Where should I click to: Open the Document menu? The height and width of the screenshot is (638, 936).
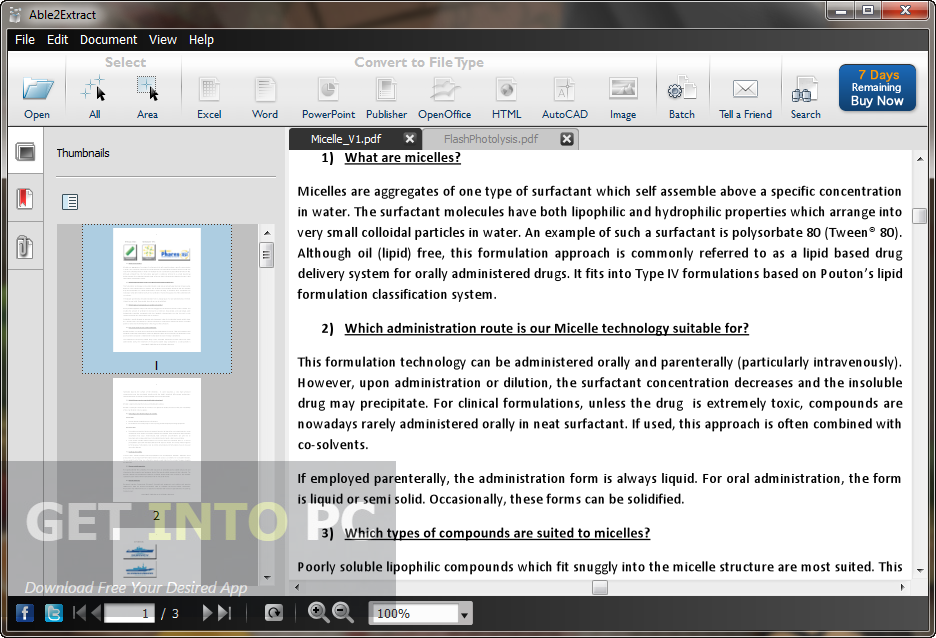click(x=109, y=39)
